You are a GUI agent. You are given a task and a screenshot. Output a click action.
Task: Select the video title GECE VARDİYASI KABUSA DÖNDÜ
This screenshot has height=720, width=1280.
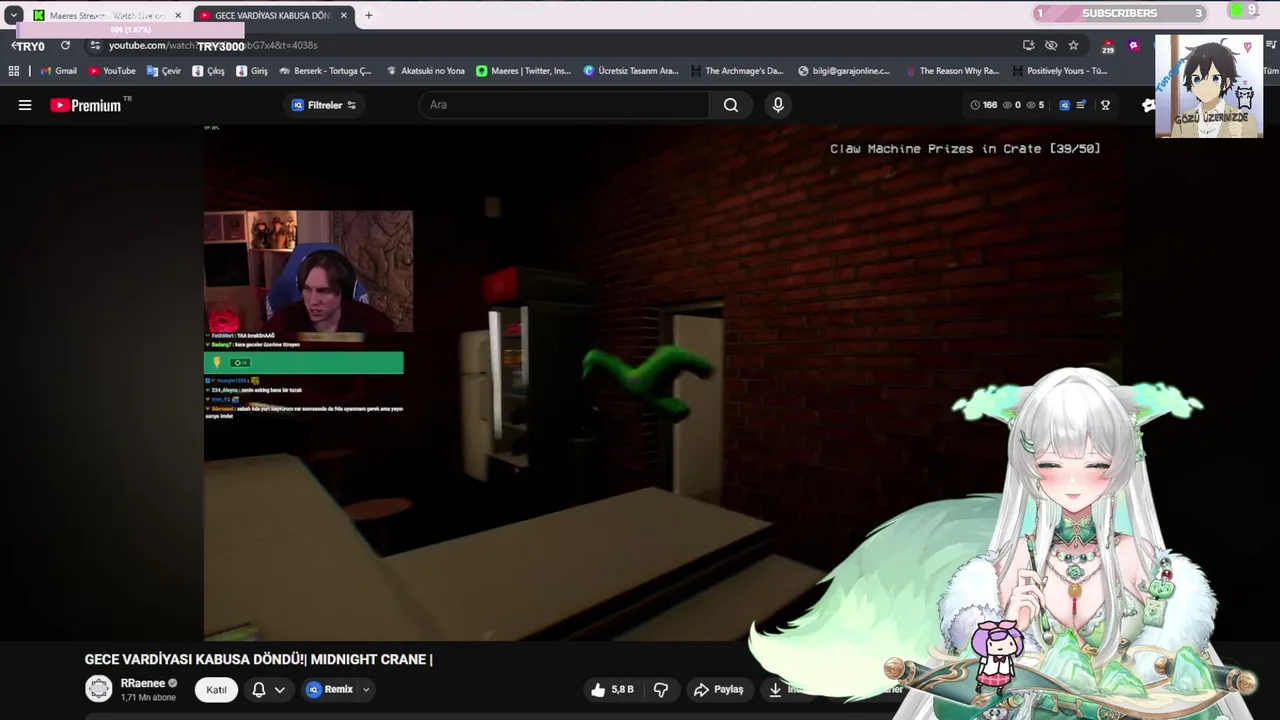point(258,659)
